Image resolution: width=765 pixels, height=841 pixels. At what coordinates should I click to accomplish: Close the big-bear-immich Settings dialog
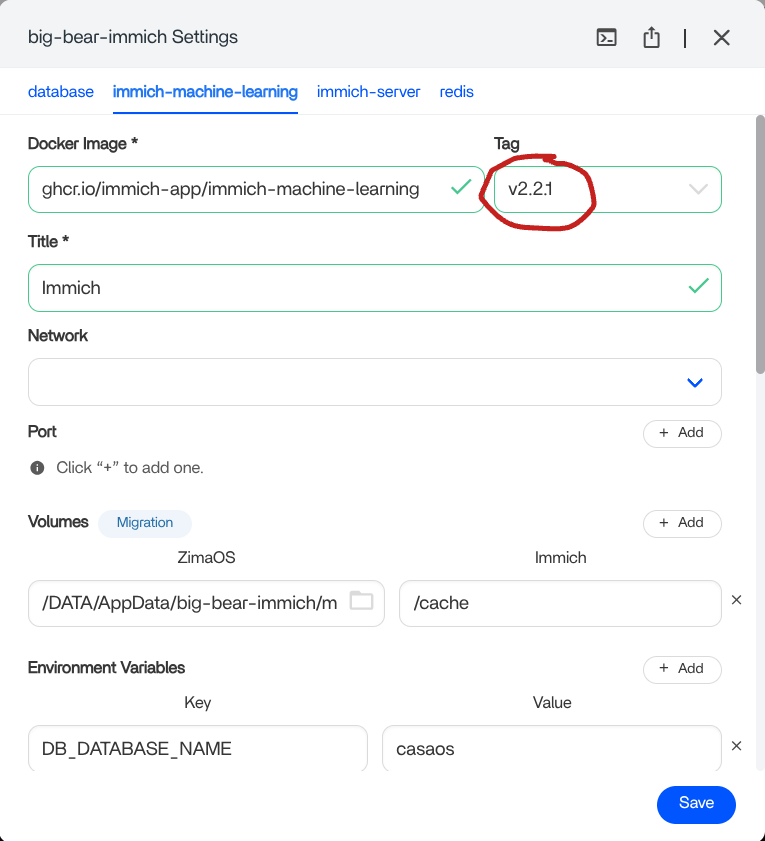[721, 38]
